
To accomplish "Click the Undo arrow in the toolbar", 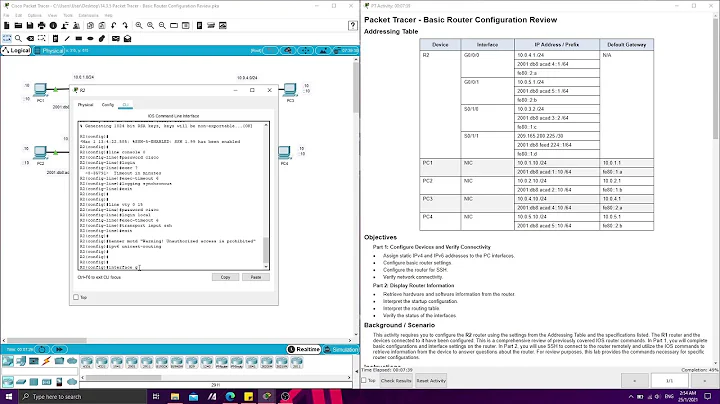I will [x=113, y=25].
